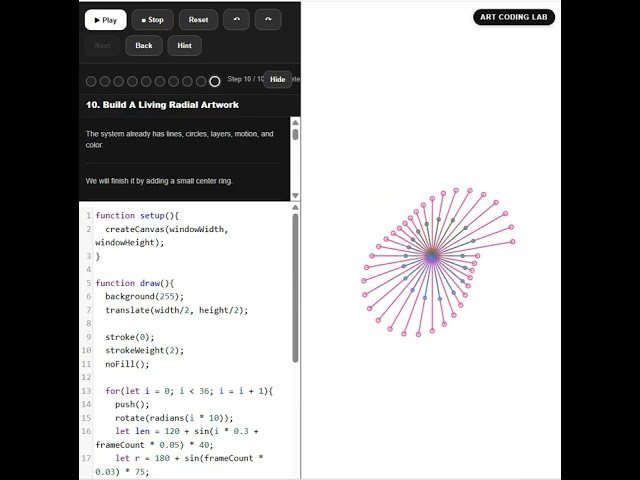Place cursor on the translate(width/2, height/2) line
The height and width of the screenshot is (480, 640).
point(176,310)
